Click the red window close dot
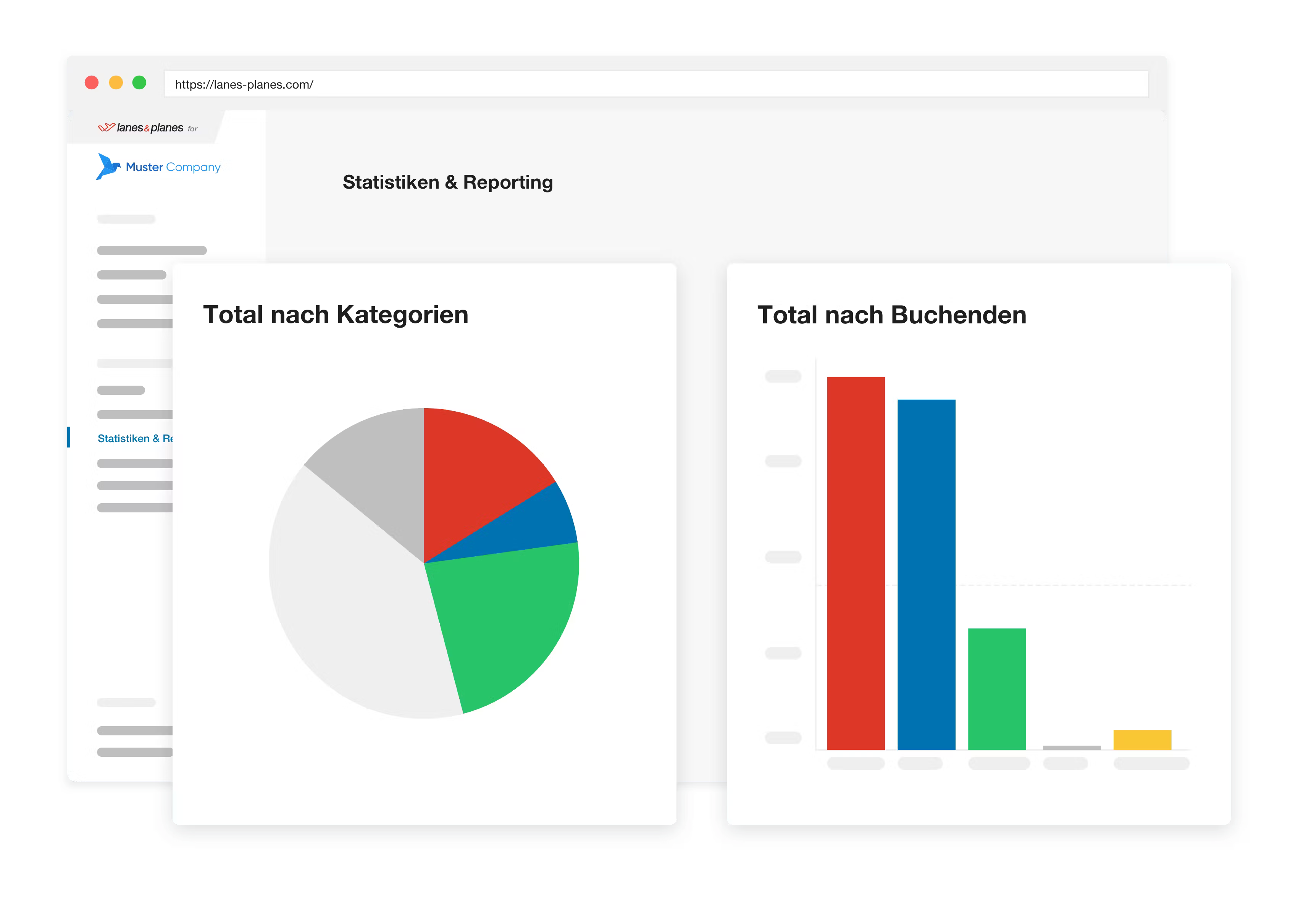This screenshot has height=924, width=1298. pos(92,83)
